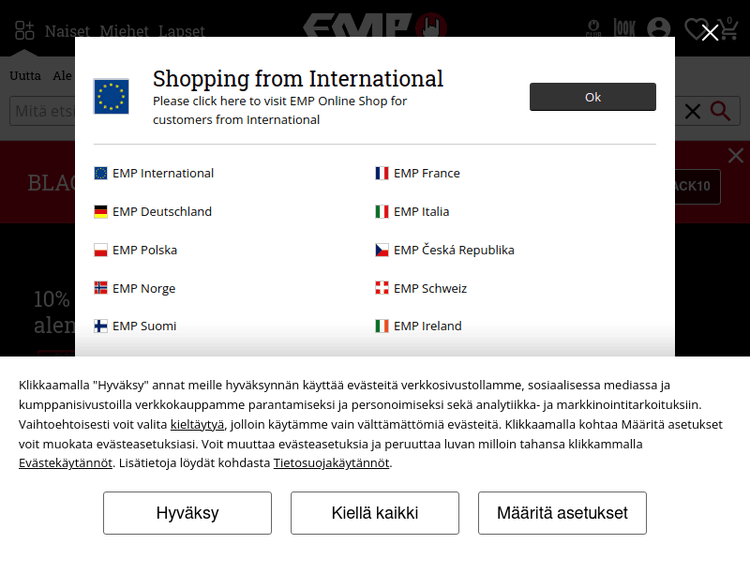
Task: Select EMP France shop
Action: (x=426, y=173)
